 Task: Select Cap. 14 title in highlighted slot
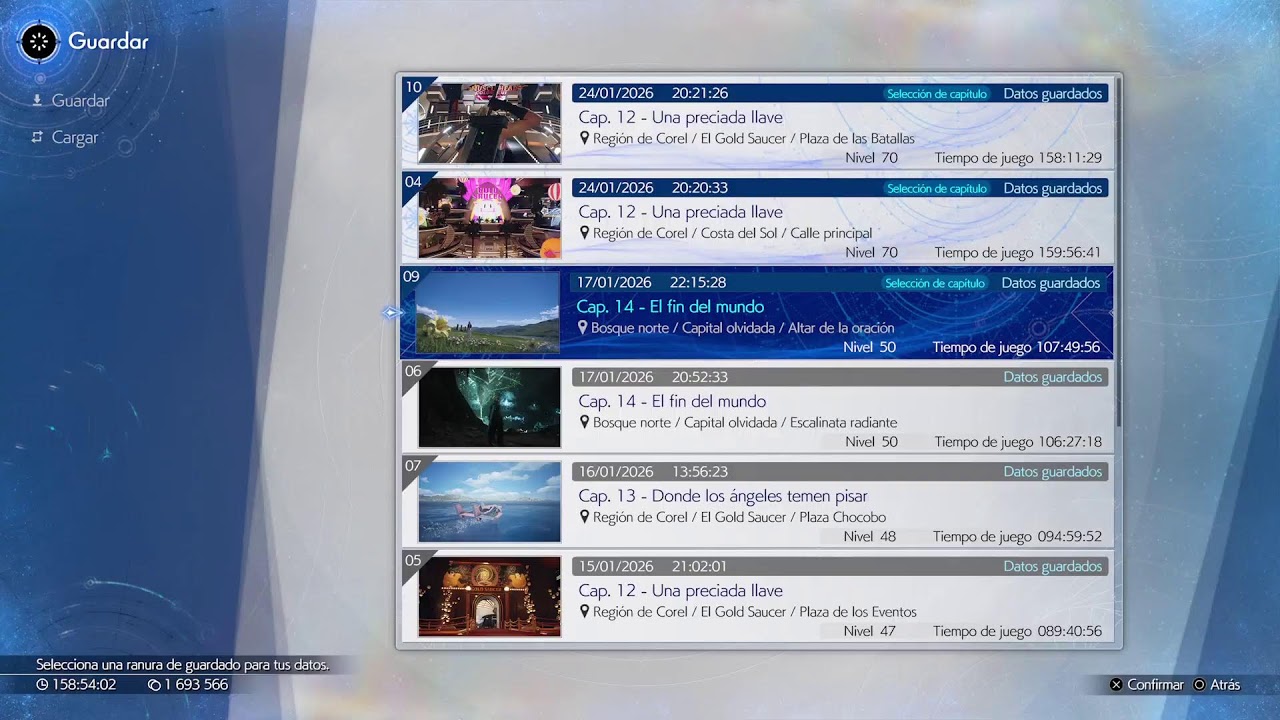tap(670, 307)
